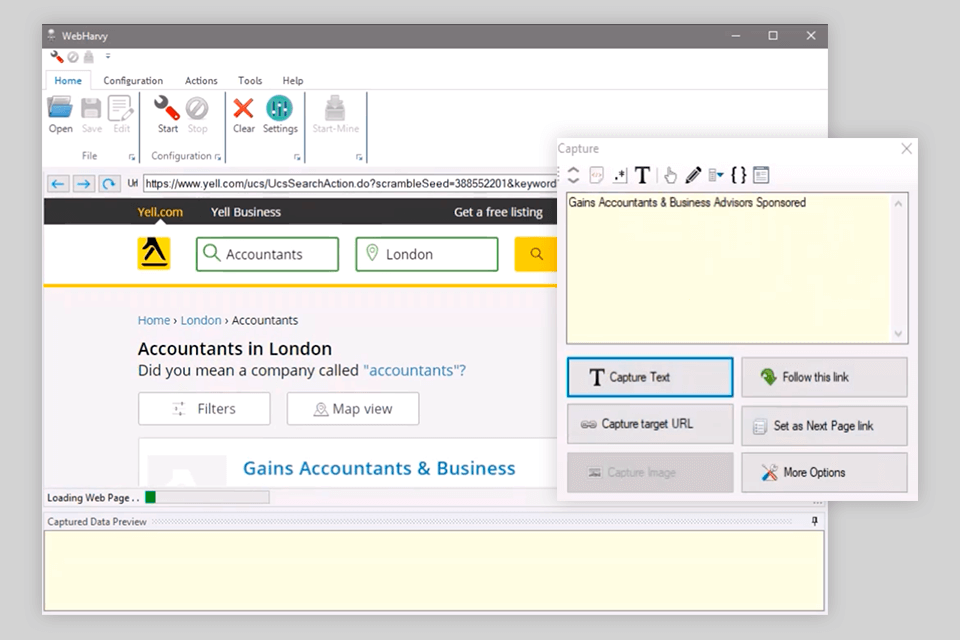
Task: Click the captured text preview area
Action: (729, 268)
